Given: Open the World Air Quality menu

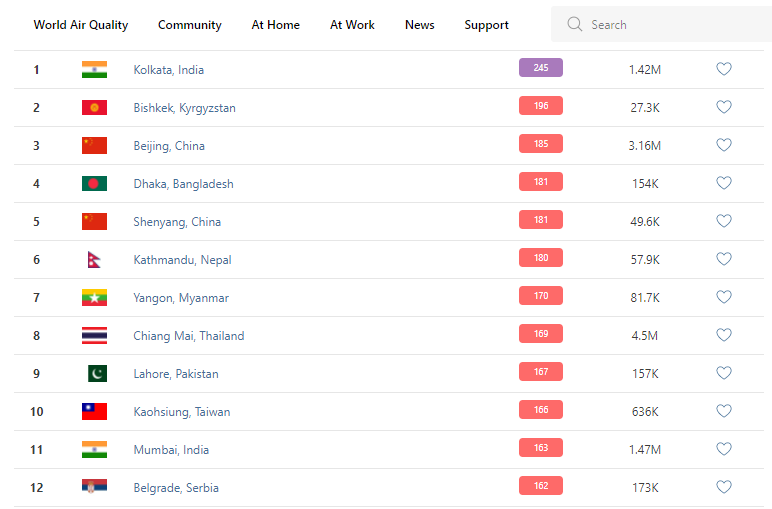Looking at the screenshot, I should tap(81, 25).
